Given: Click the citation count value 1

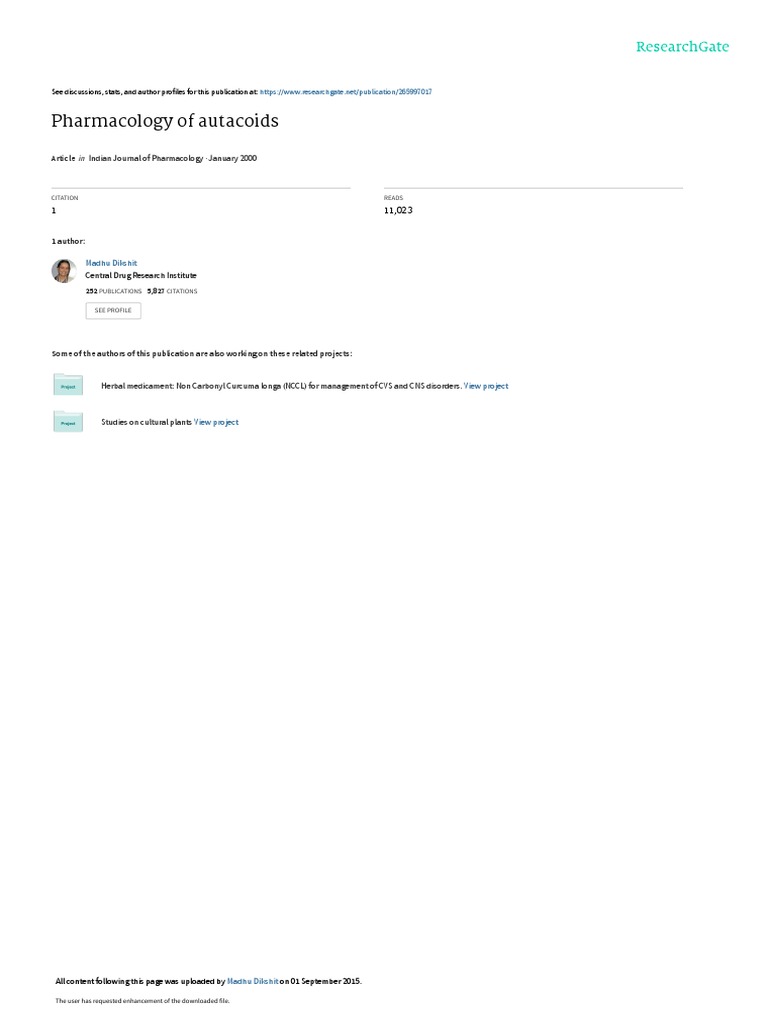Looking at the screenshot, I should click(x=54, y=210).
